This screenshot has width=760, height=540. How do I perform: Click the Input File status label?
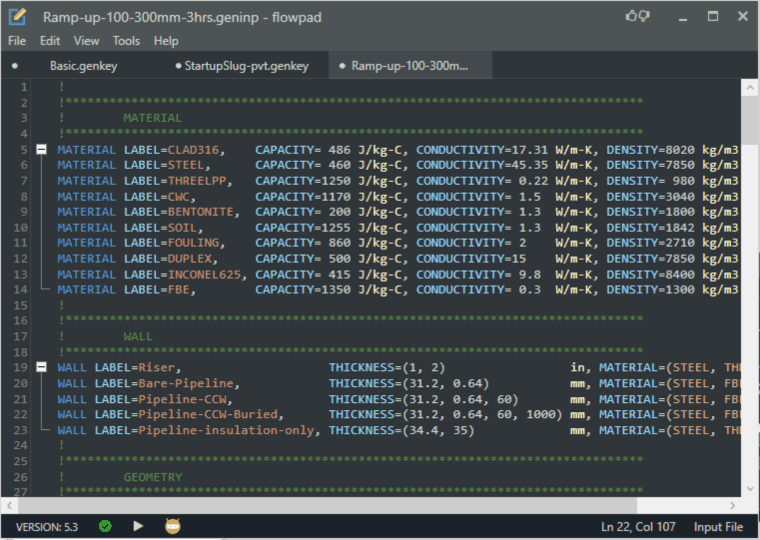point(718,526)
